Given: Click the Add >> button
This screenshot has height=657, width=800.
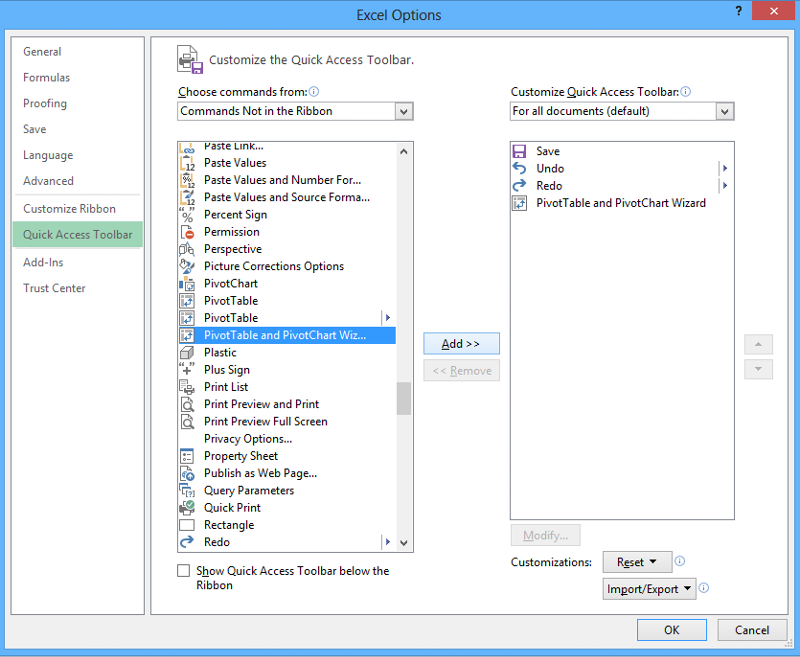Looking at the screenshot, I should tap(461, 344).
